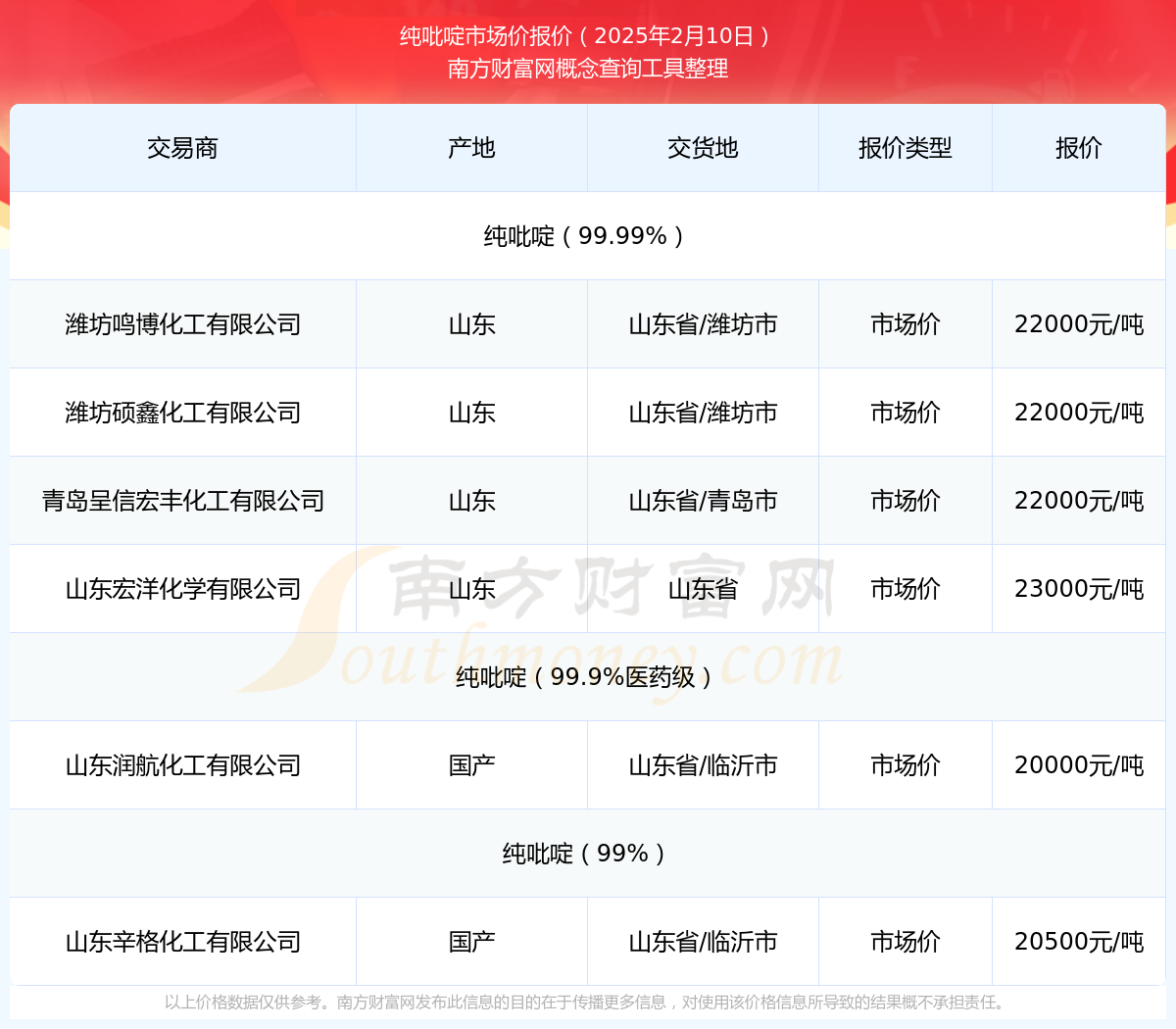Click 山东省/临沂市 in 山东辛格 row
This screenshot has width=1176, height=1029.
click(x=703, y=942)
